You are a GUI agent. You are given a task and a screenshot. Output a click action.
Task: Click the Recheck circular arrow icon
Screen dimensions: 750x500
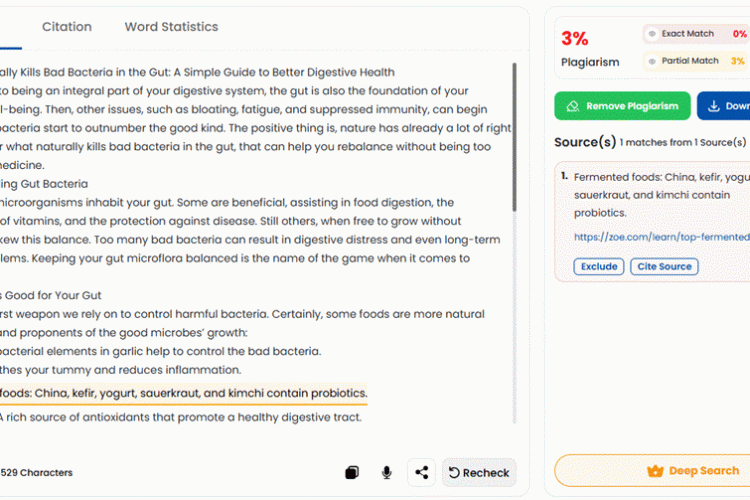click(x=454, y=473)
